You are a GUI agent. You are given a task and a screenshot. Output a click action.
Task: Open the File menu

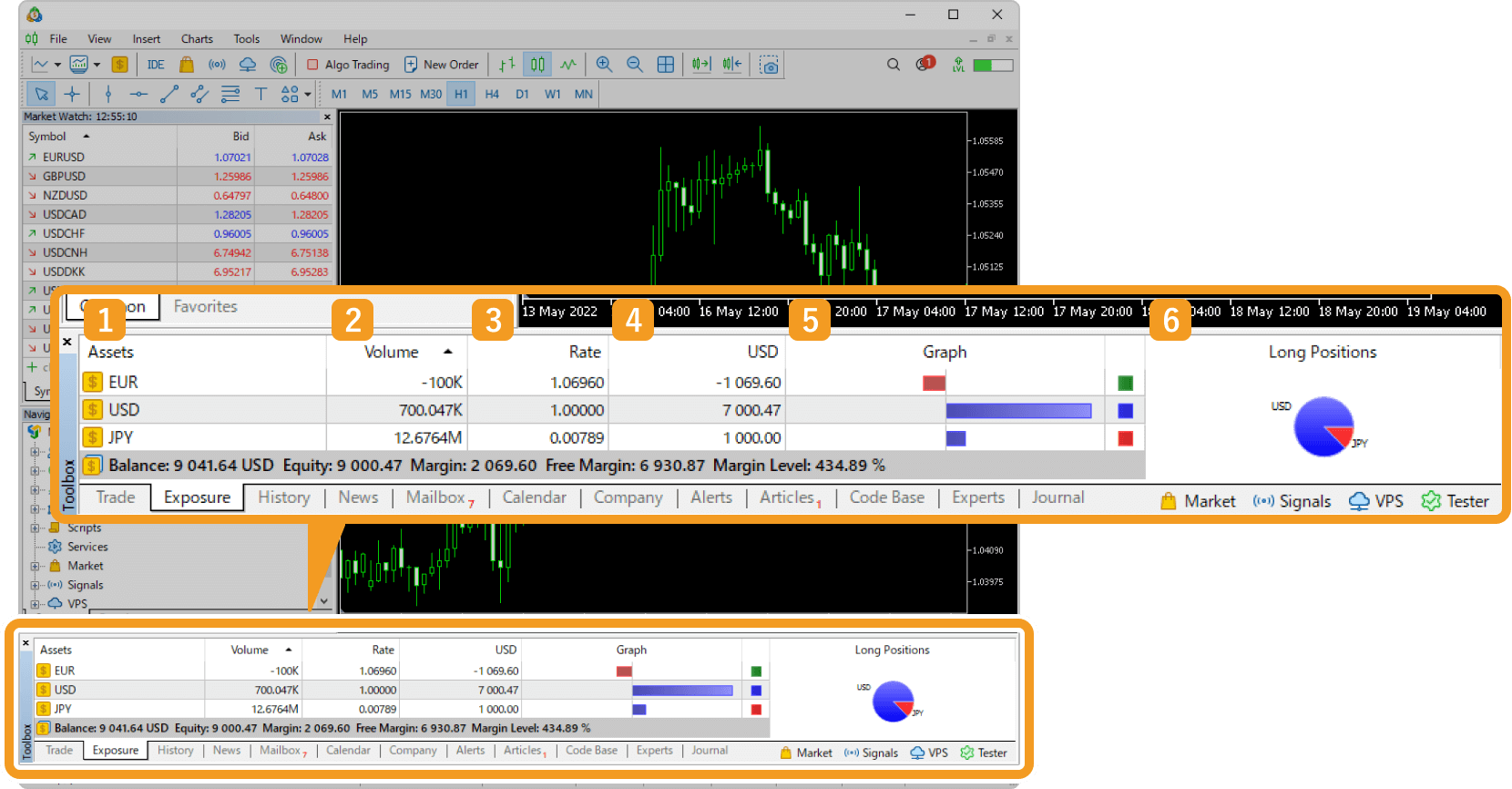(58, 39)
